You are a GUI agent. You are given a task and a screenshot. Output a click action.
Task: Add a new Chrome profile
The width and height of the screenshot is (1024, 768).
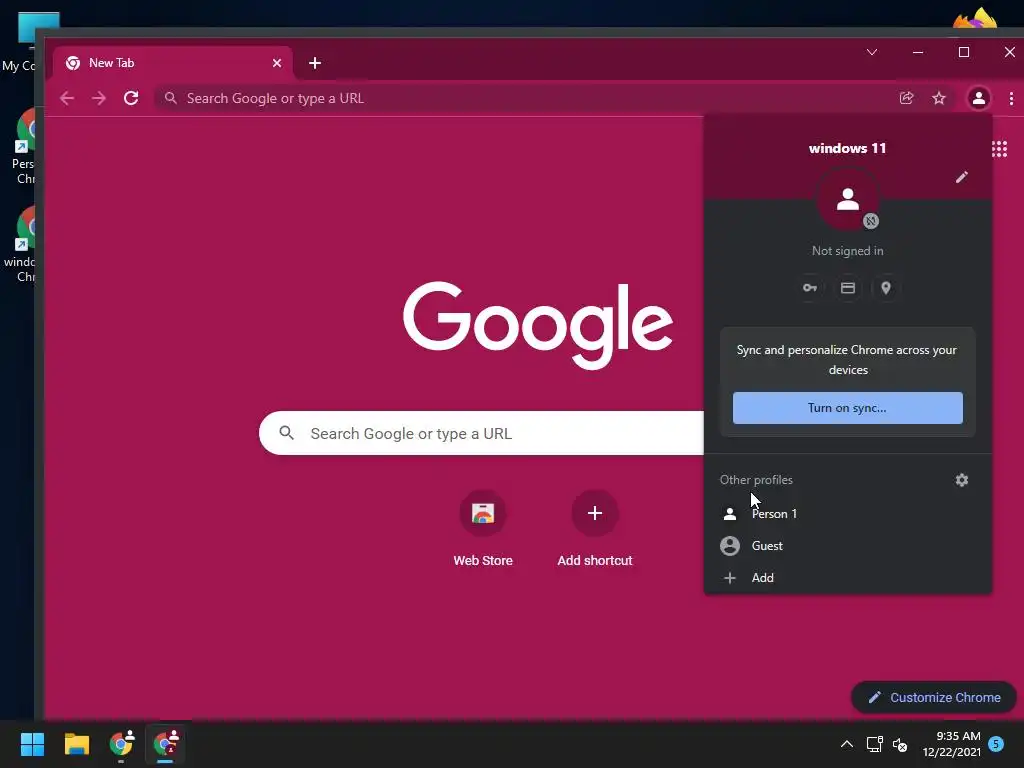click(847, 578)
